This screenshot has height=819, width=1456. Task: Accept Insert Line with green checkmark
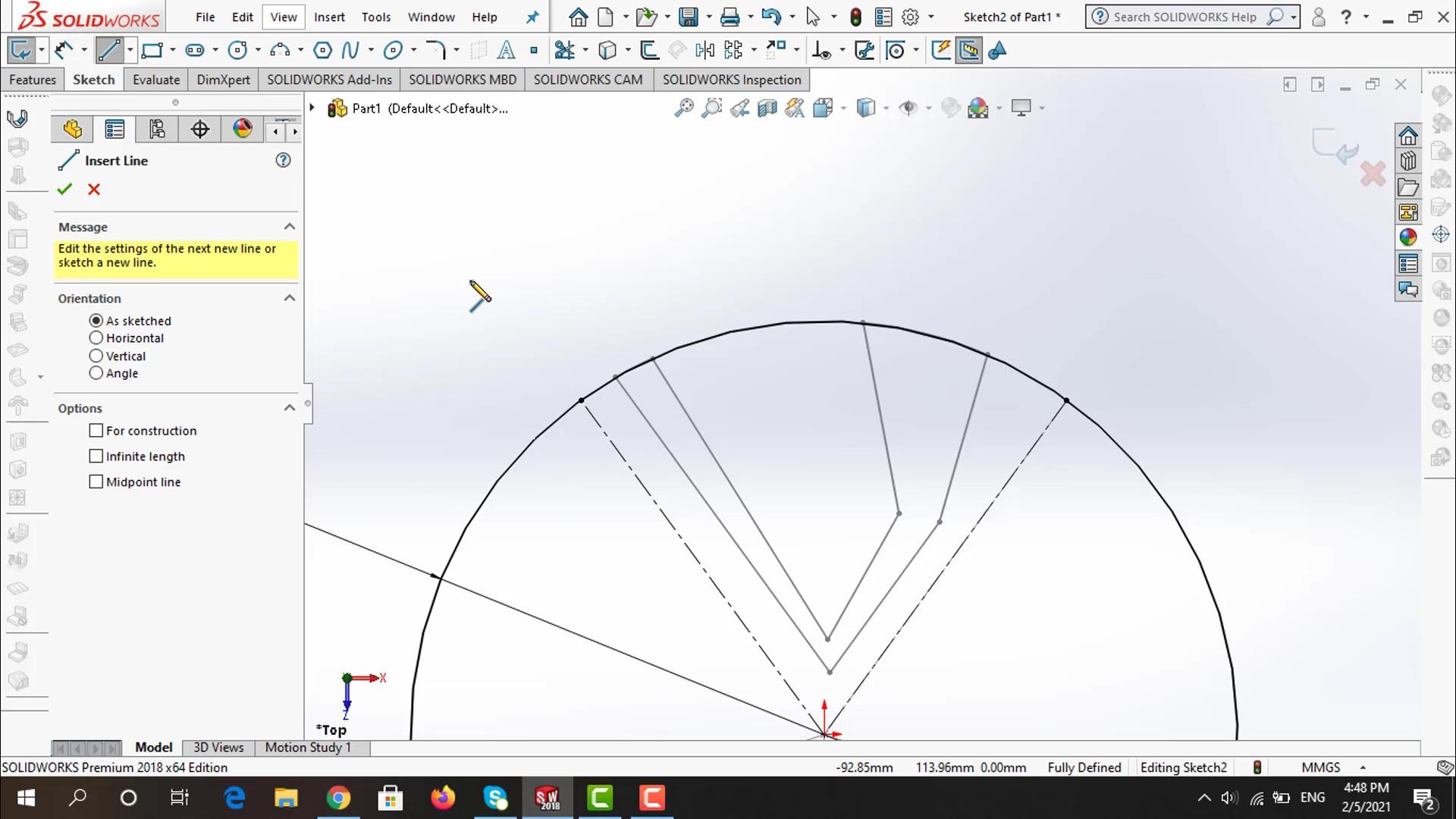tap(64, 190)
